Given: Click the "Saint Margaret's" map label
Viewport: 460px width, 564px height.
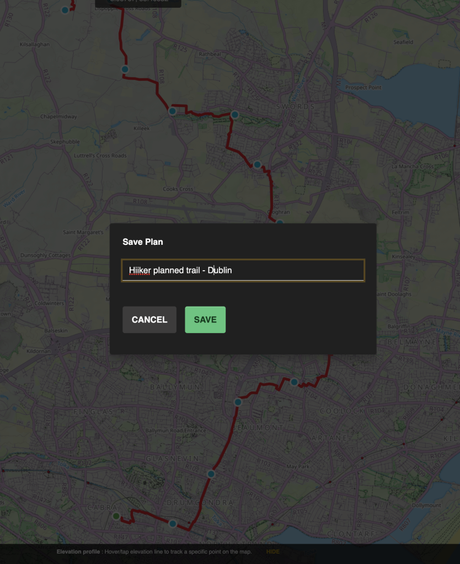Looking at the screenshot, I should pos(83,232).
